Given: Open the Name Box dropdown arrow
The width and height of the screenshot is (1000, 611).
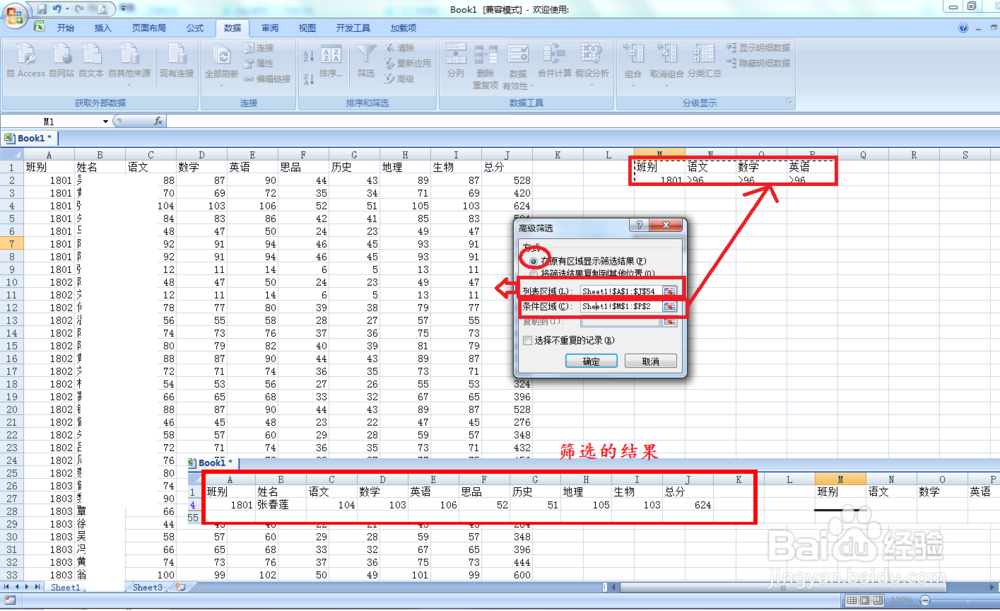Looking at the screenshot, I should (x=105, y=121).
